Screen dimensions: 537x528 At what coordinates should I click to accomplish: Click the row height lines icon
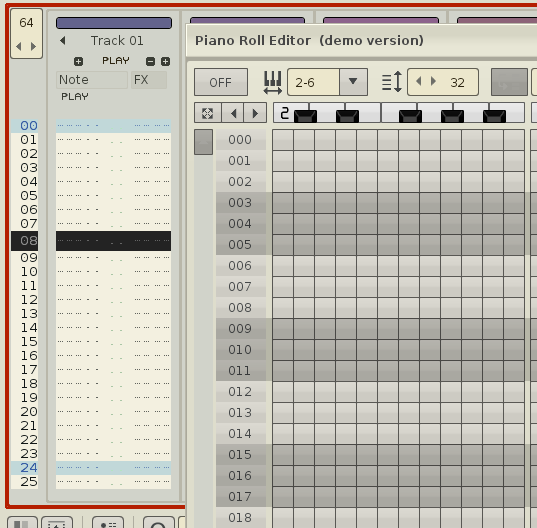(x=392, y=81)
